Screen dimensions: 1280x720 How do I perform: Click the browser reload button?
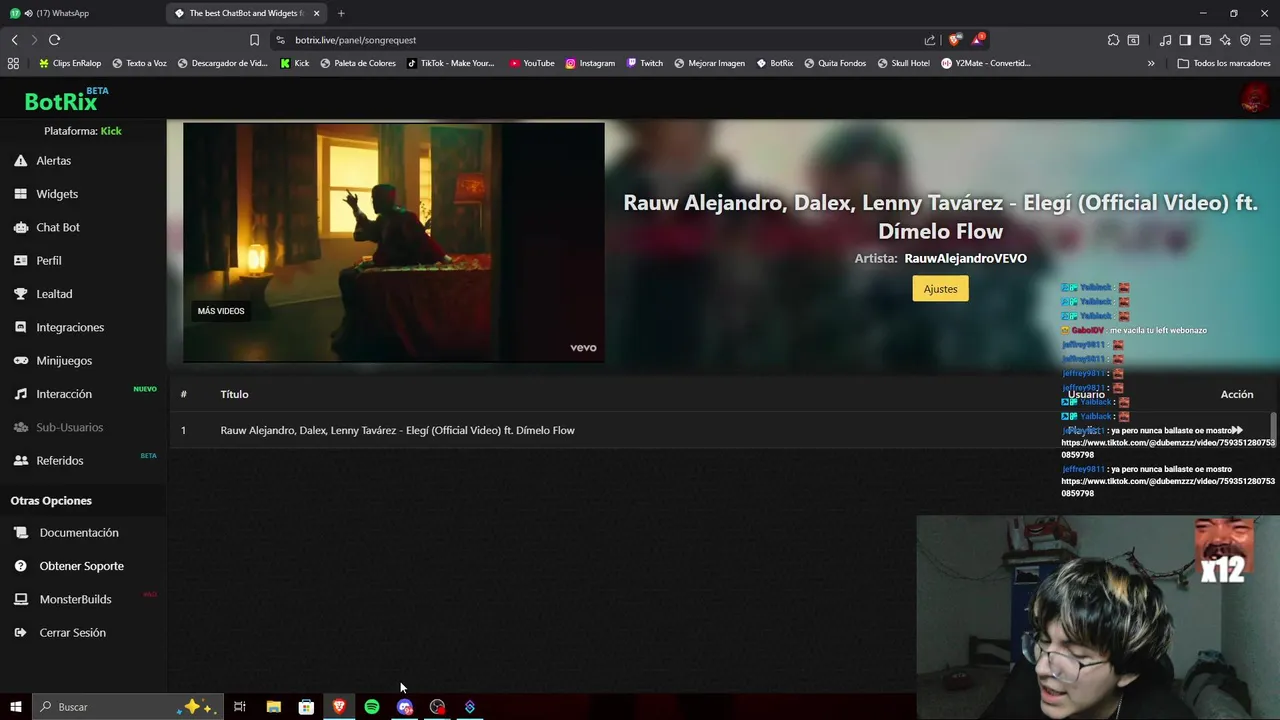54,40
